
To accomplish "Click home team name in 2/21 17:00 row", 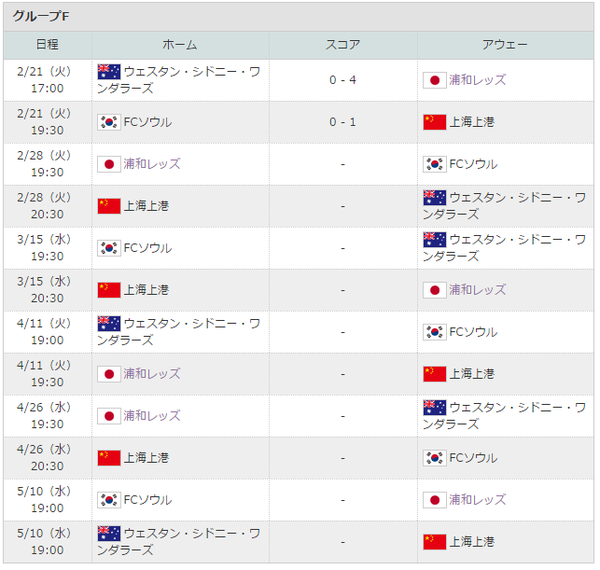I will 179,80.
